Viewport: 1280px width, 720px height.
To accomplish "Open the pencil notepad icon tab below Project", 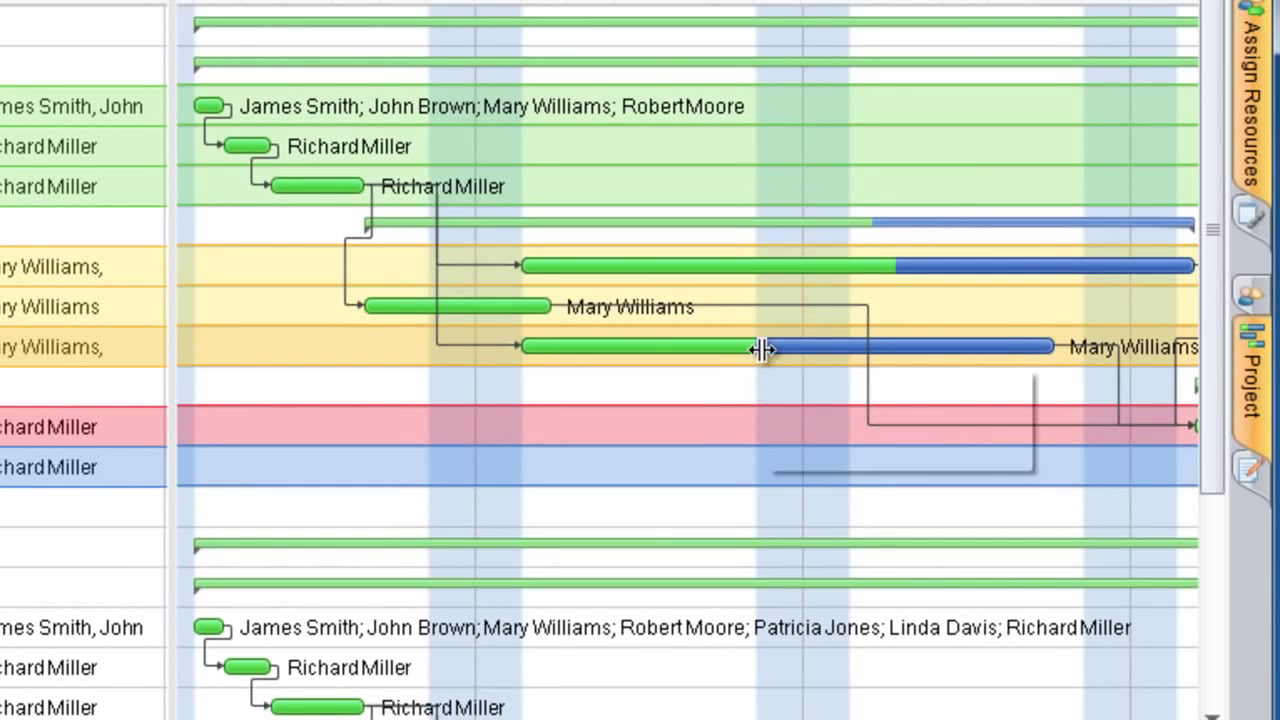I will tap(1250, 468).
